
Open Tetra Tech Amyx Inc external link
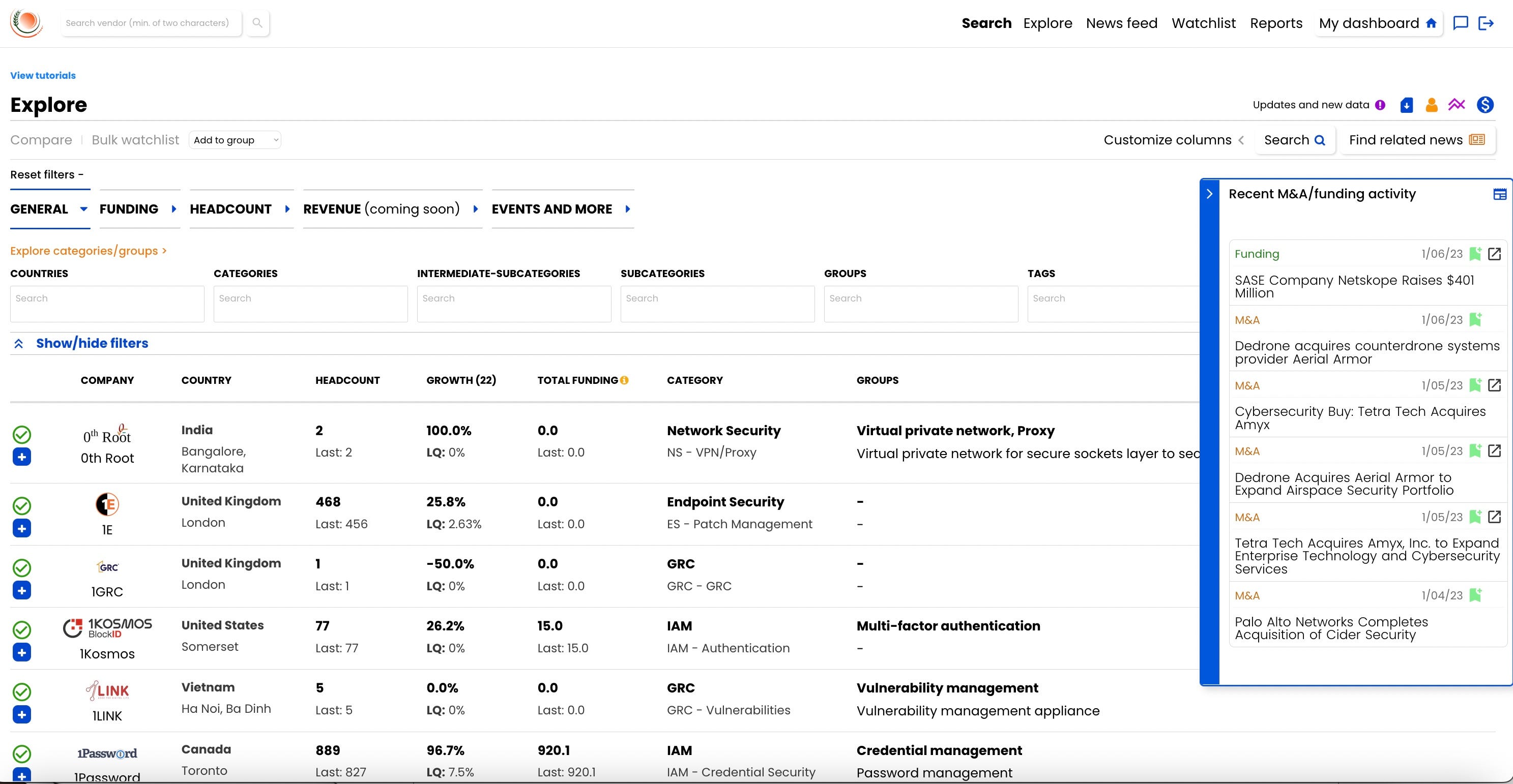point(1494,517)
